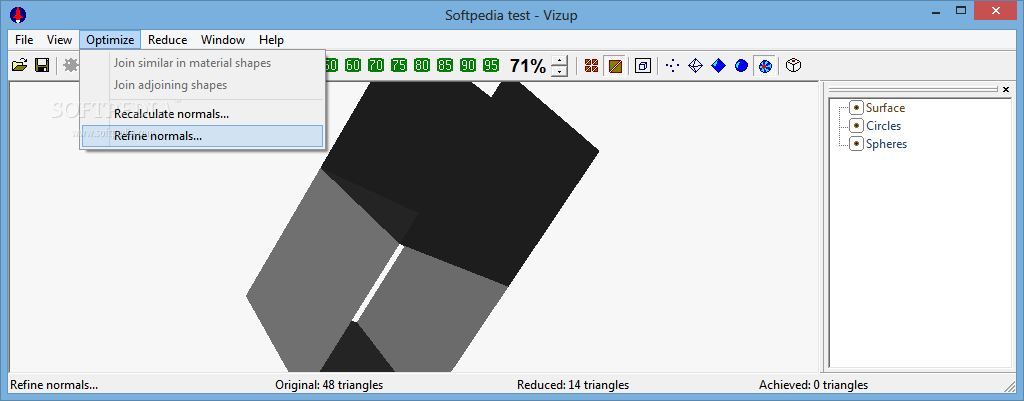Click the 71% reduction percentage value
Viewport: 1024px width, 401px height.
(x=528, y=65)
